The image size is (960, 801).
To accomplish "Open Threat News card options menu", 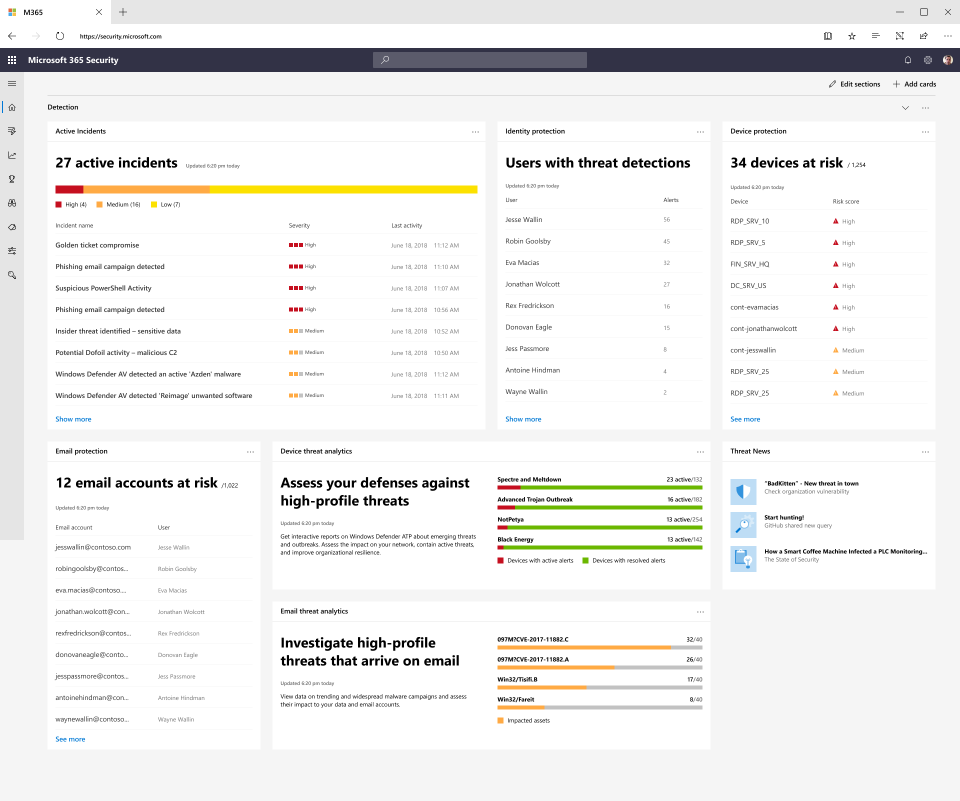I will (x=926, y=452).
